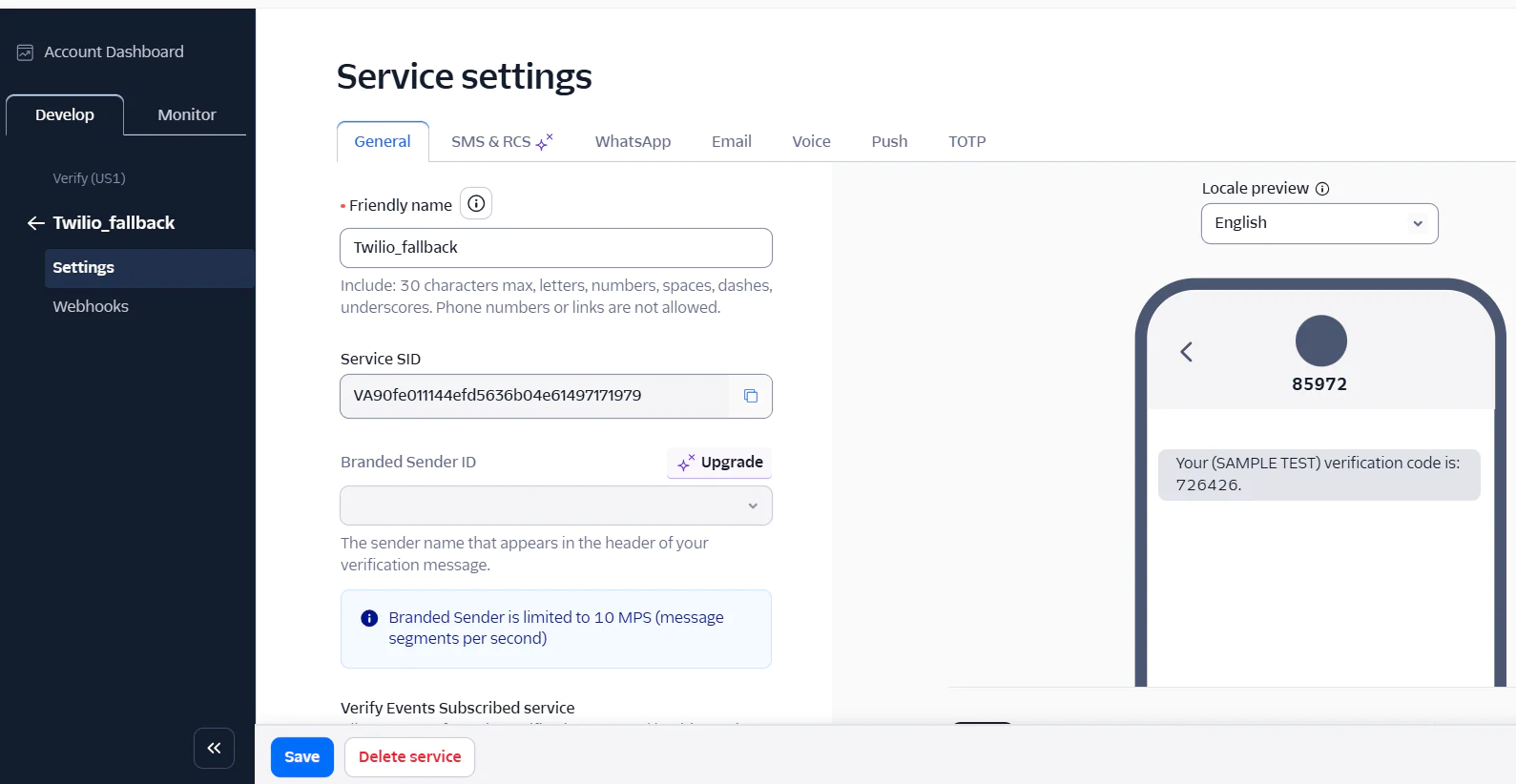Viewport: 1516px width, 784px height.
Task: Copy the Service SID value
Action: 751,396
